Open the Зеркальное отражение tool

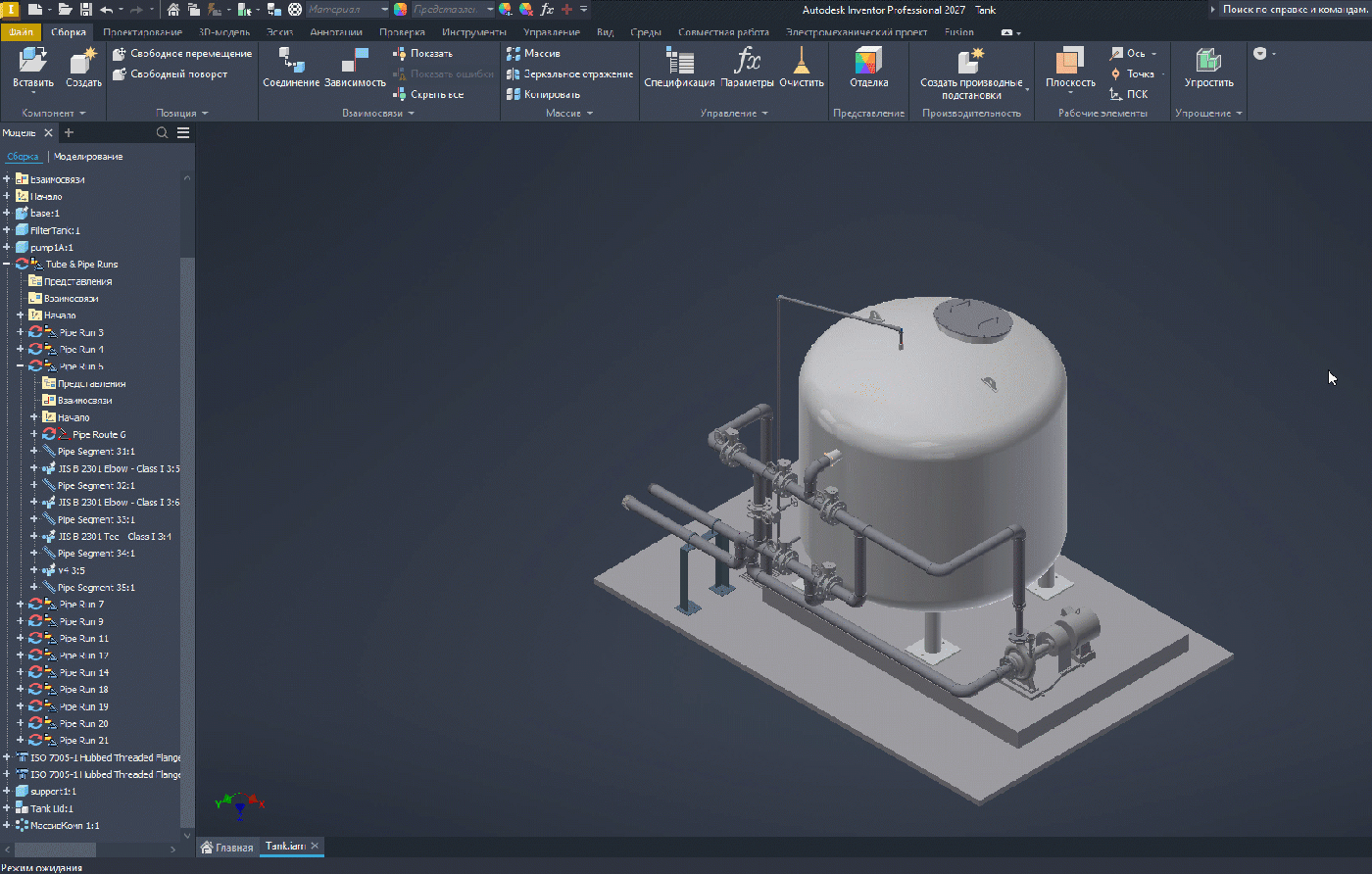click(569, 74)
